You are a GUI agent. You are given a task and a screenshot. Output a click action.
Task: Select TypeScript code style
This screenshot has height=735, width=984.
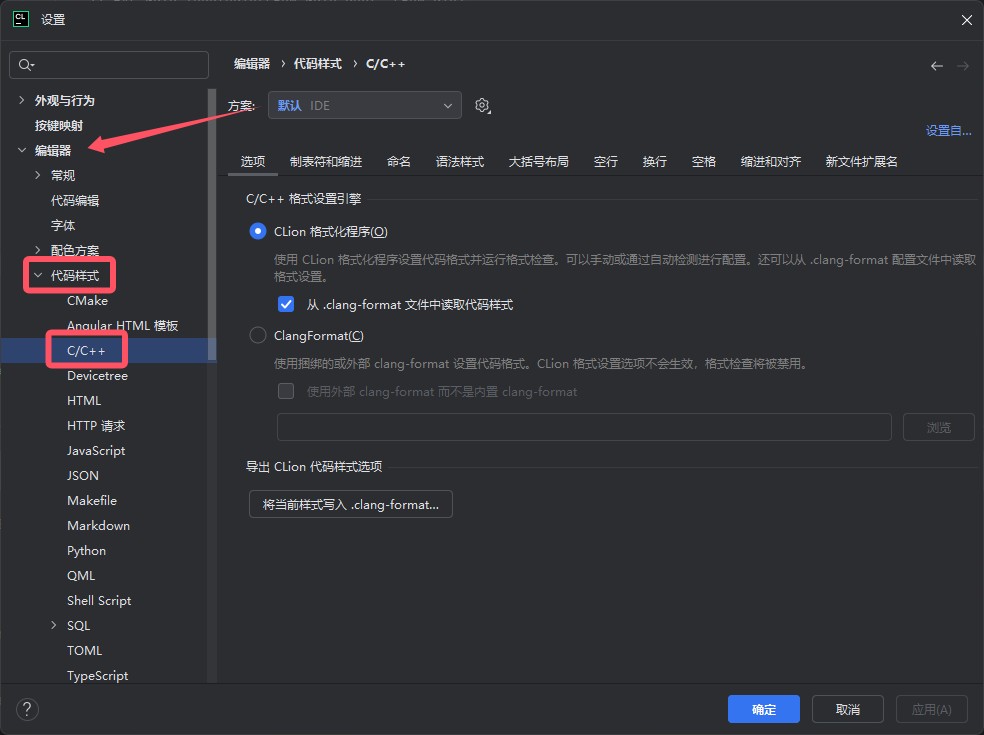(97, 675)
